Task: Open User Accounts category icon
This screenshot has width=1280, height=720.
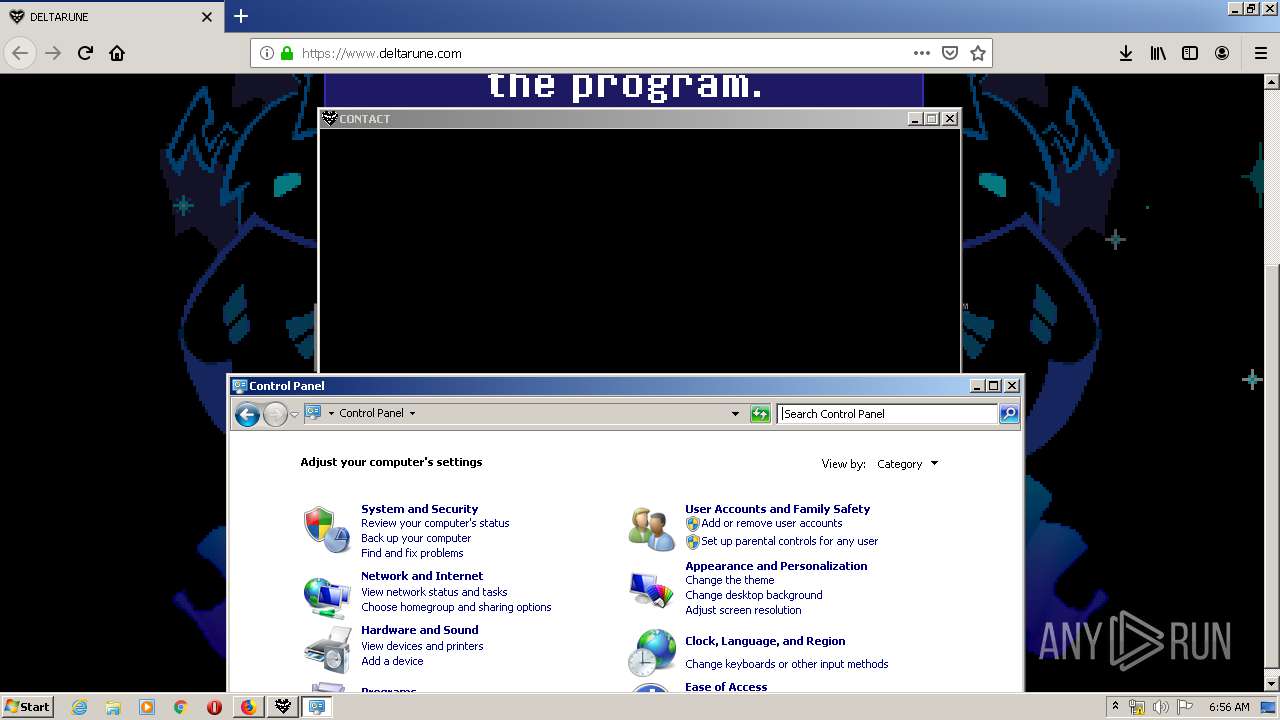Action: [651, 529]
